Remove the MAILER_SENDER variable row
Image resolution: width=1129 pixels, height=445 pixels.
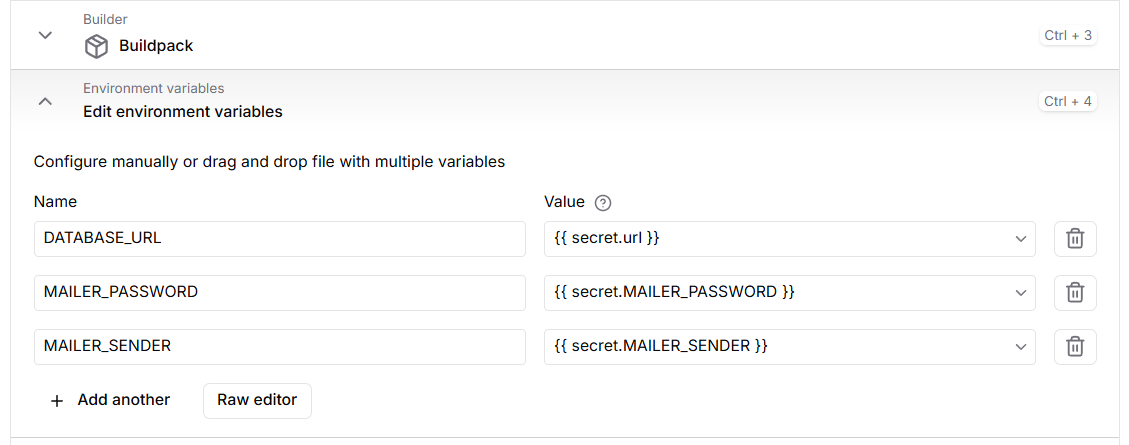1075,347
